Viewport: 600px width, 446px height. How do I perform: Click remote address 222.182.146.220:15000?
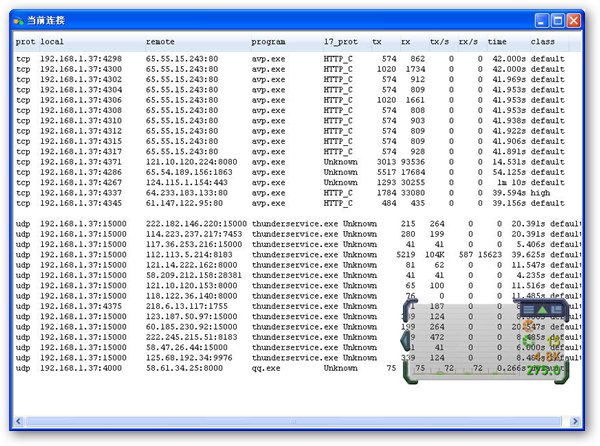click(x=196, y=224)
